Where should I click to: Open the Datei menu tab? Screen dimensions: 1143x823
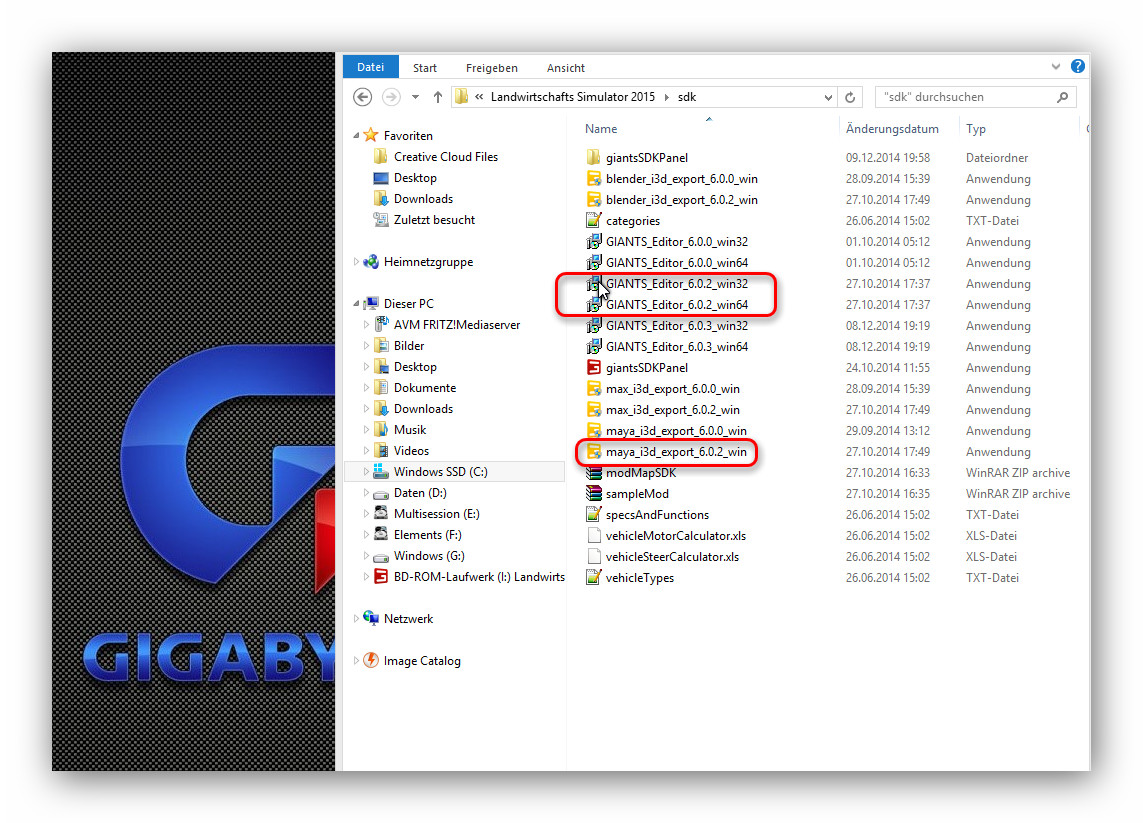(370, 67)
